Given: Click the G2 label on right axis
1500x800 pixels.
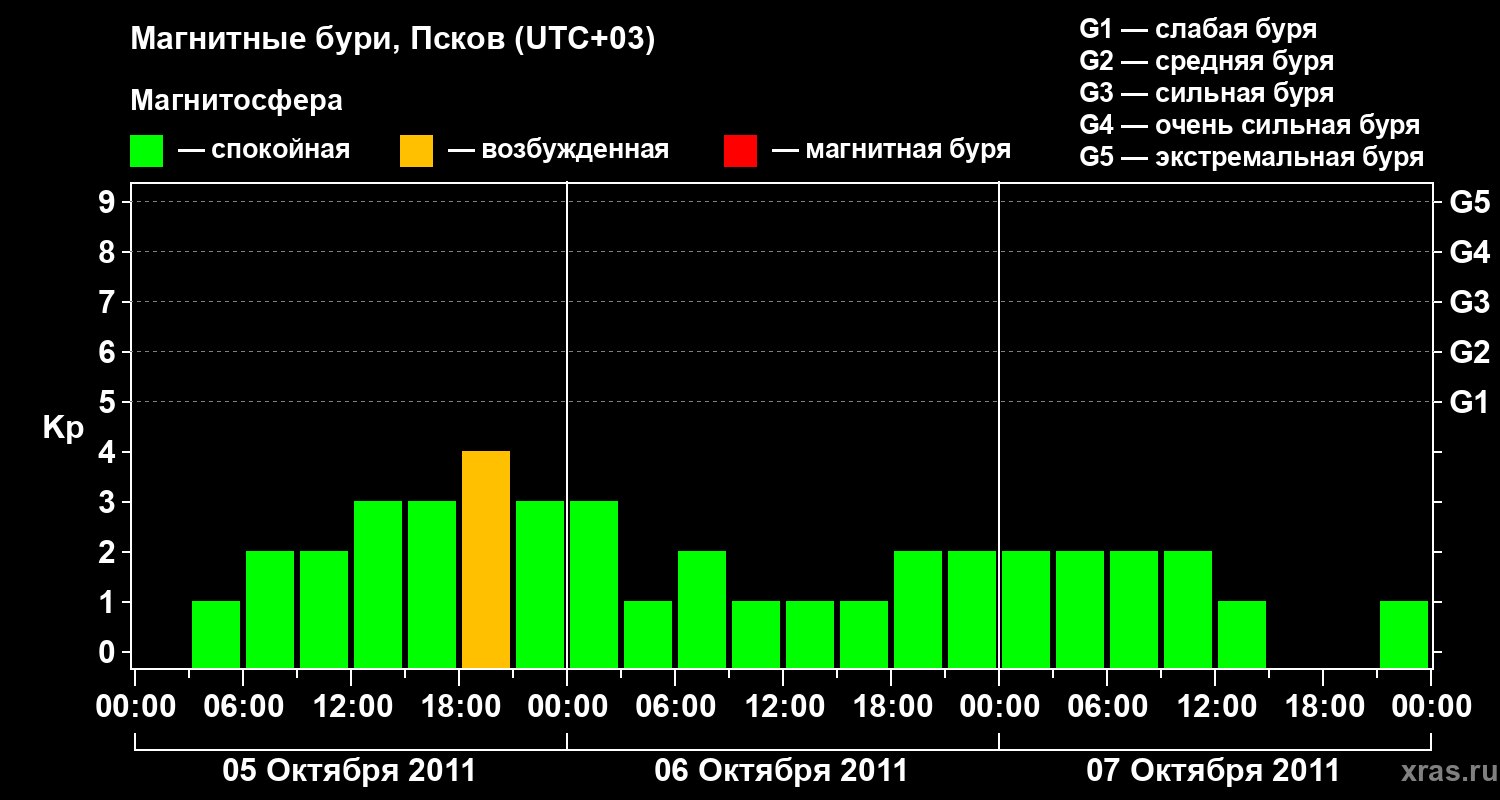Looking at the screenshot, I should 1469,352.
